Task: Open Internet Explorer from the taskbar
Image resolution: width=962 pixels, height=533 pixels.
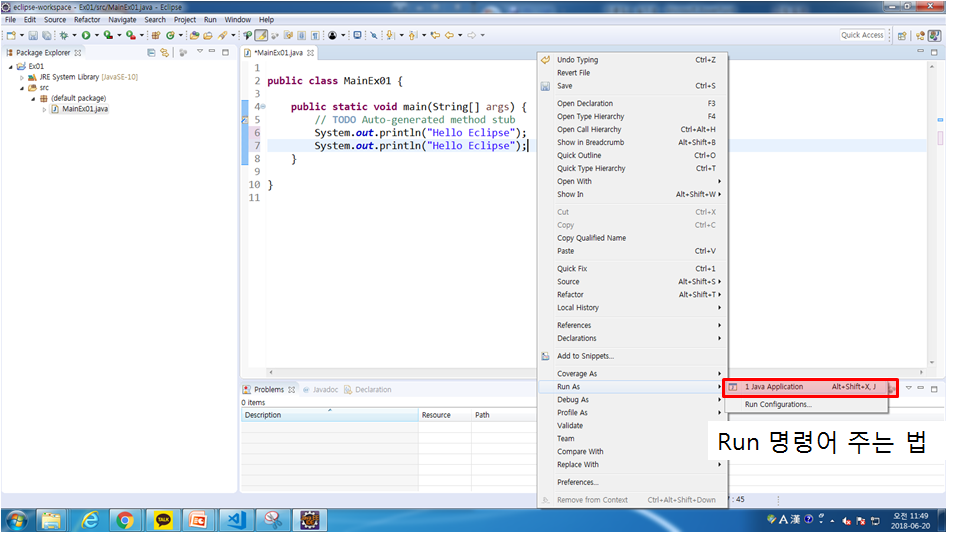Action: pyautogui.click(x=90, y=521)
